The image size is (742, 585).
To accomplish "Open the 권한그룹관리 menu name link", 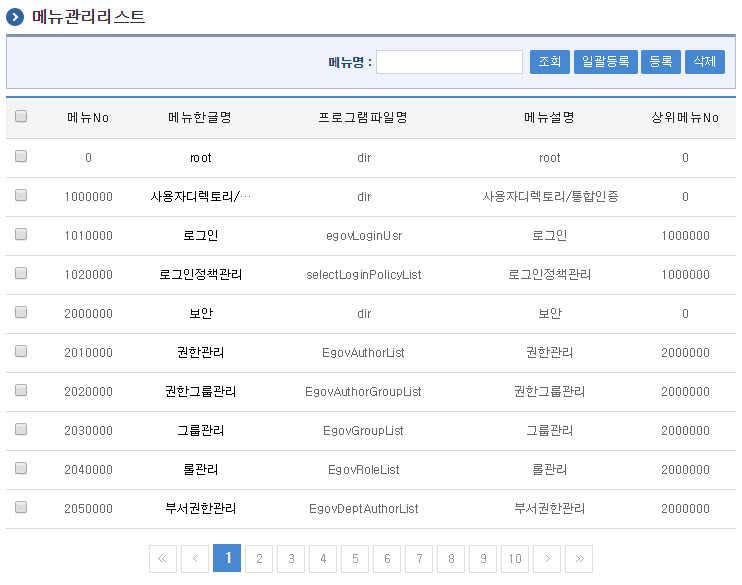I will (200, 391).
